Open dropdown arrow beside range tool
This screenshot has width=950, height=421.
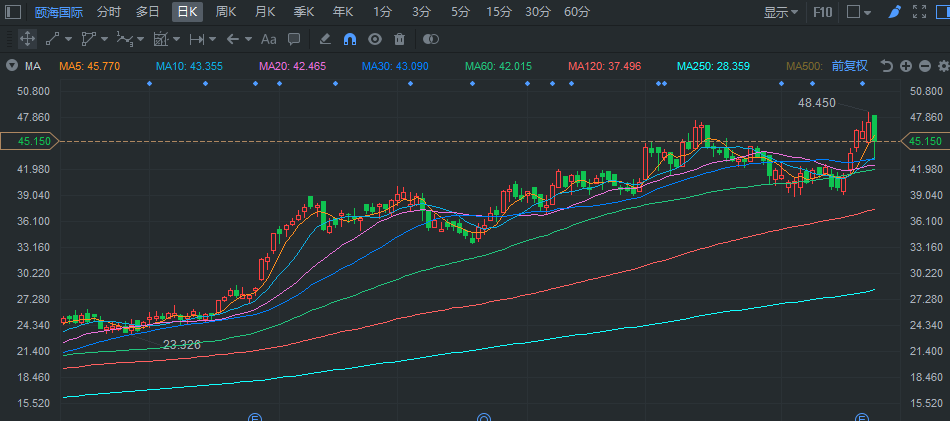(213, 39)
